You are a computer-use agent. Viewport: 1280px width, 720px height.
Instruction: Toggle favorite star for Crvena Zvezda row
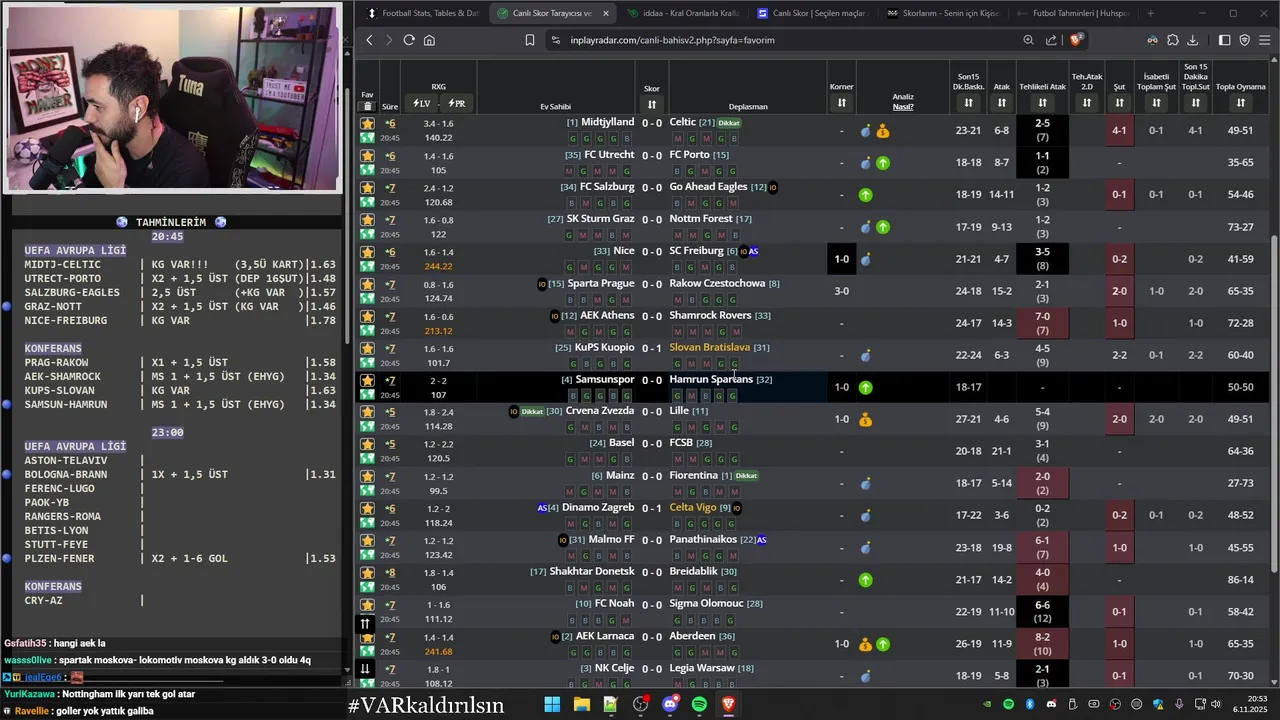(x=367, y=412)
